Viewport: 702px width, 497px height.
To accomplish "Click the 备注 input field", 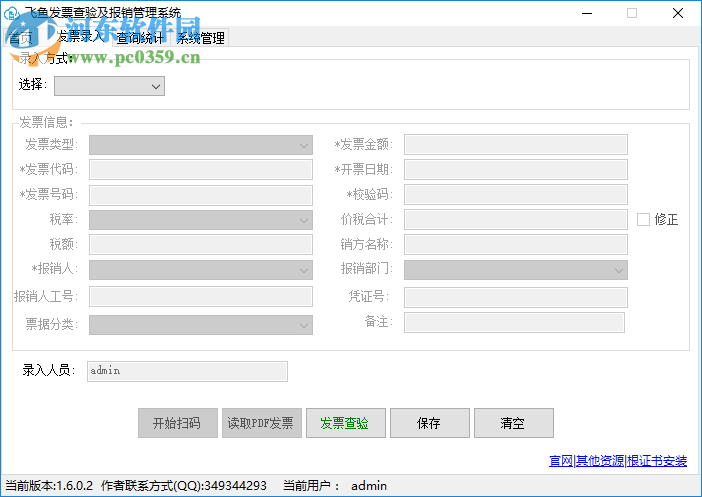I will coord(514,322).
